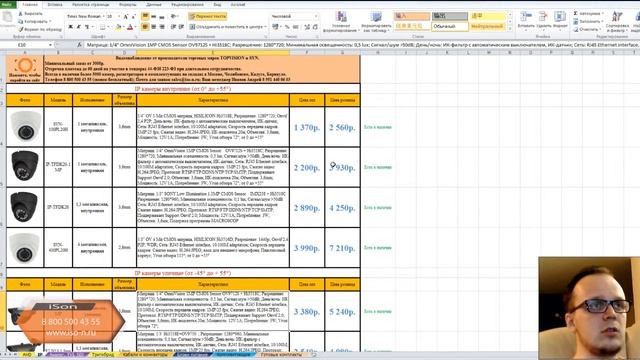Open Sort and Filter menu
Image resolution: width=640 pixels, height=360 pixels.
[x=617, y=22]
